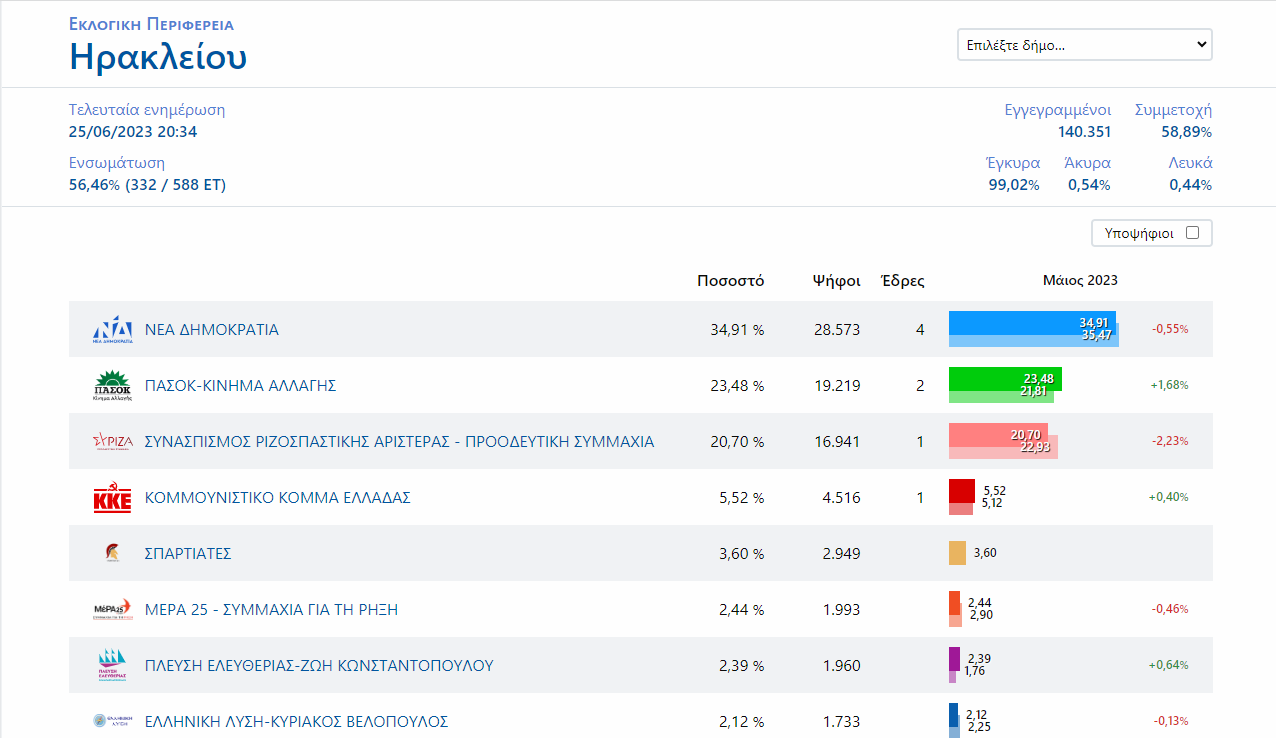The width and height of the screenshot is (1276, 738).
Task: Click the PASOK party logo
Action: [112, 386]
